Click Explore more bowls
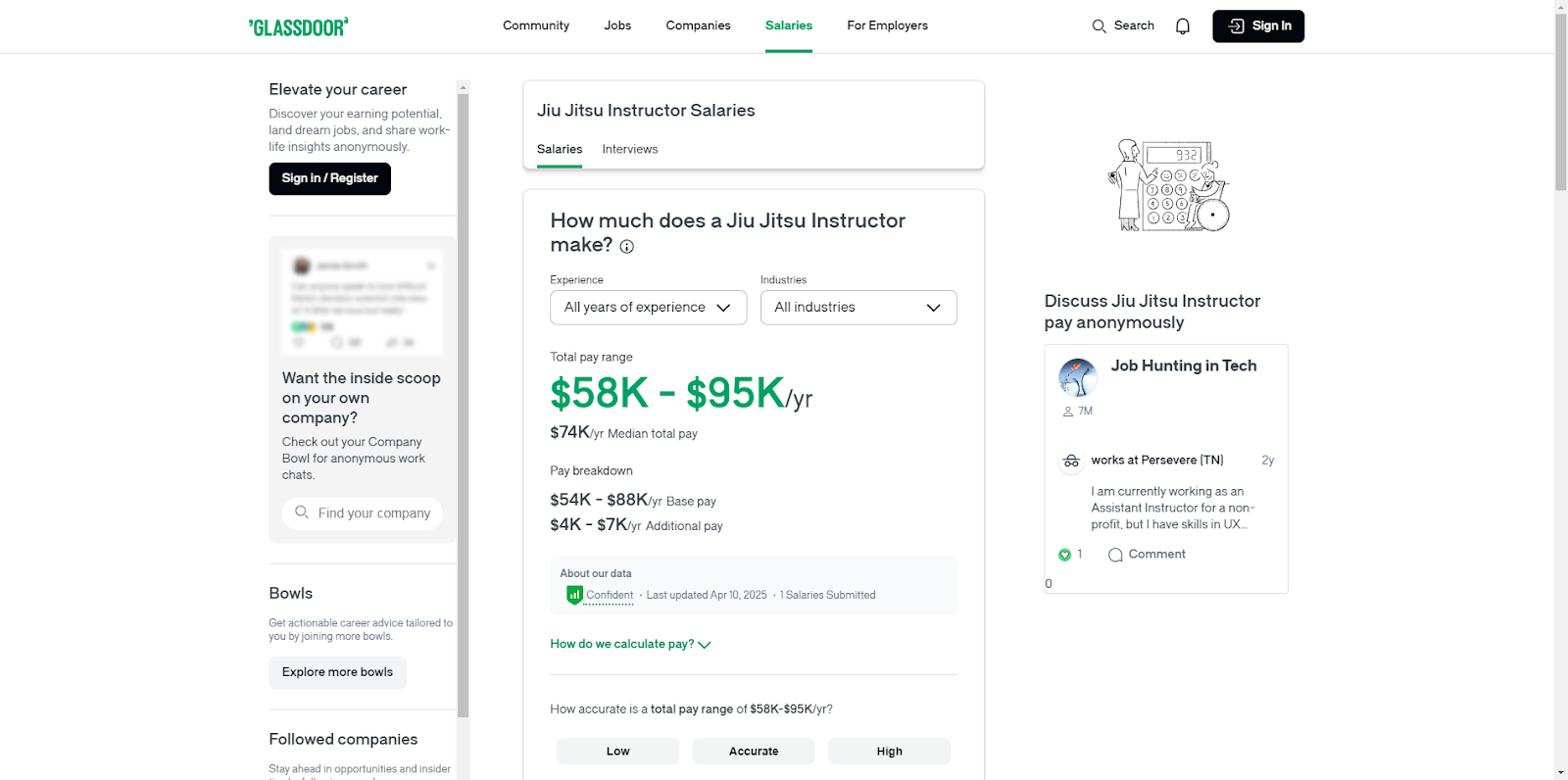 click(x=337, y=672)
